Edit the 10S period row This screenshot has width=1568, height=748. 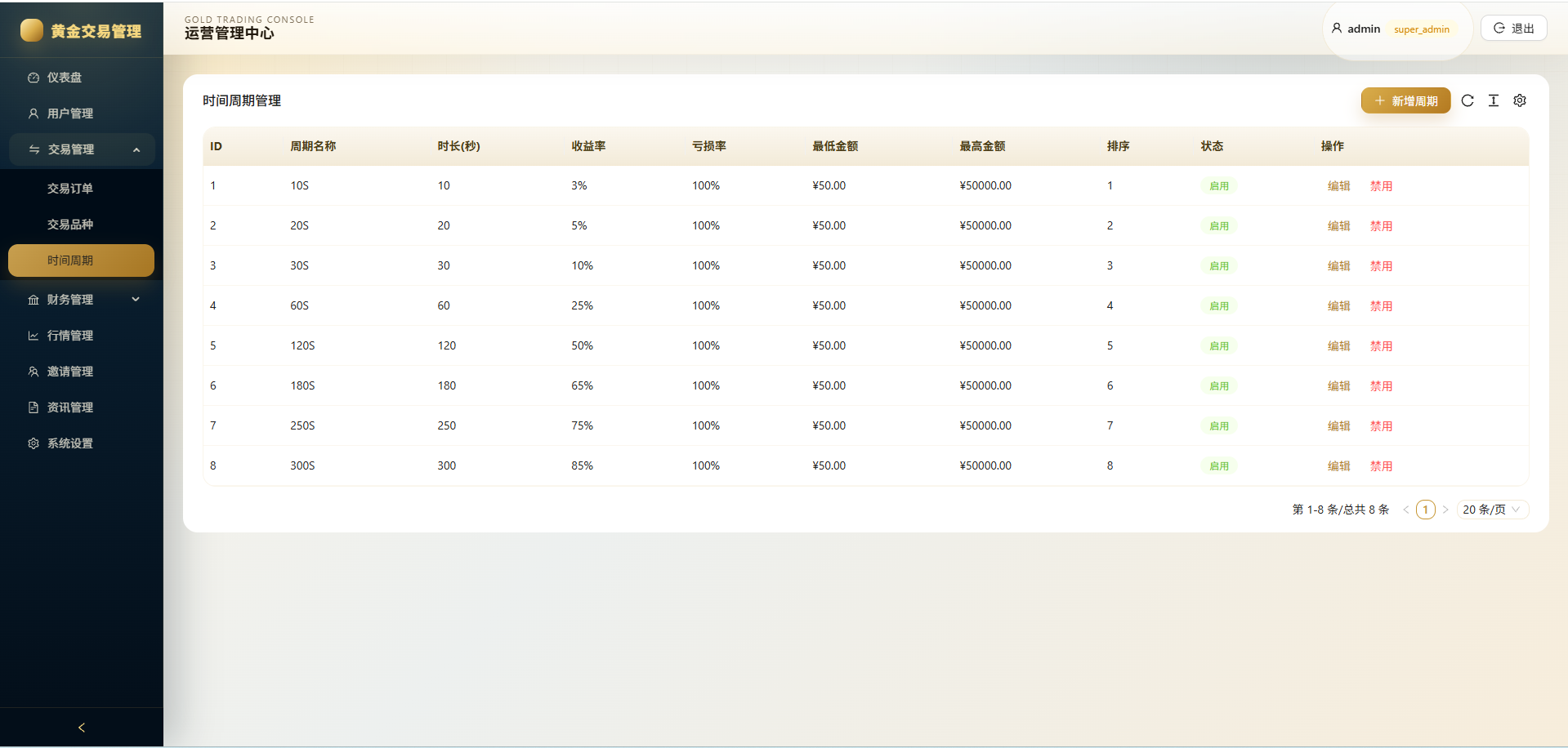[1338, 186]
